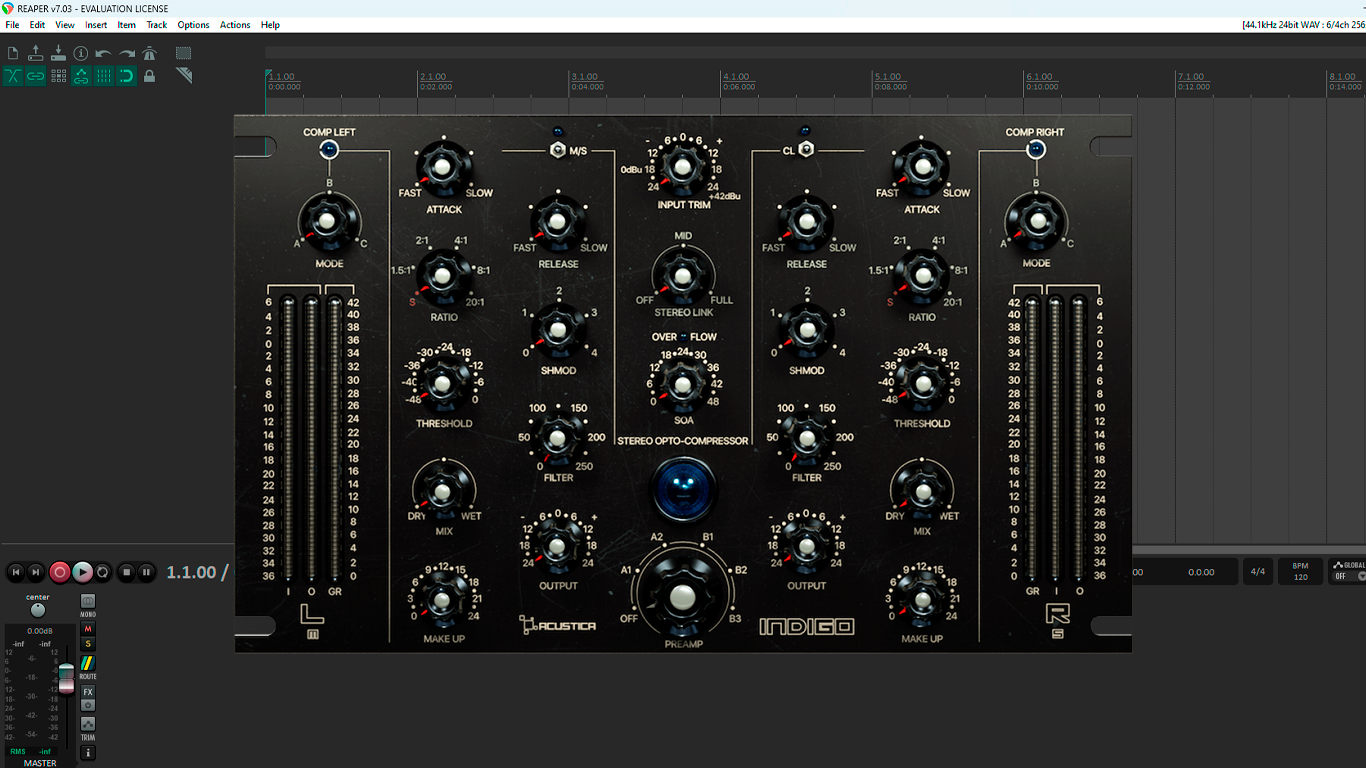Toggle the COMP RIGHT switch
Image resolution: width=1366 pixels, height=768 pixels.
click(1036, 150)
